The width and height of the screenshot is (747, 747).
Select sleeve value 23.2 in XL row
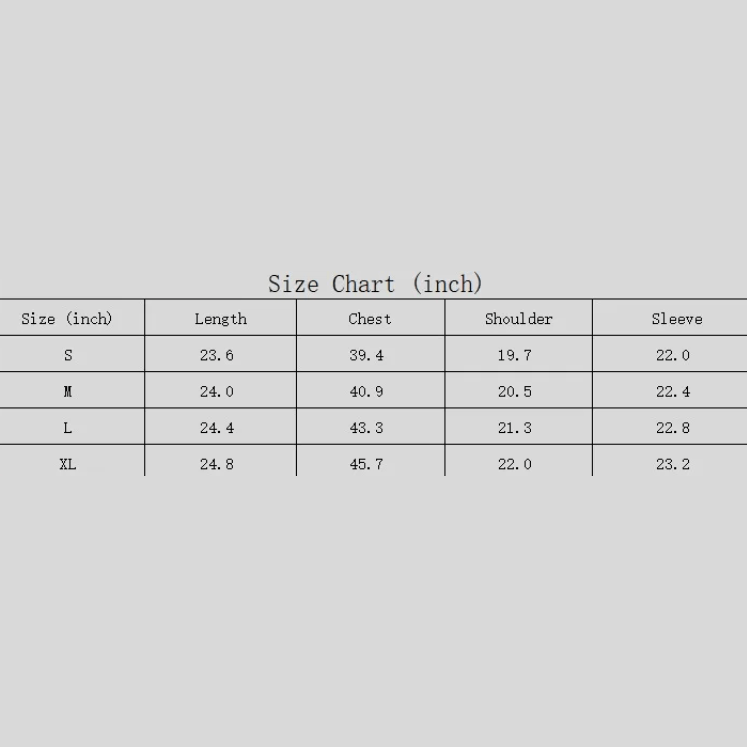[x=672, y=464]
